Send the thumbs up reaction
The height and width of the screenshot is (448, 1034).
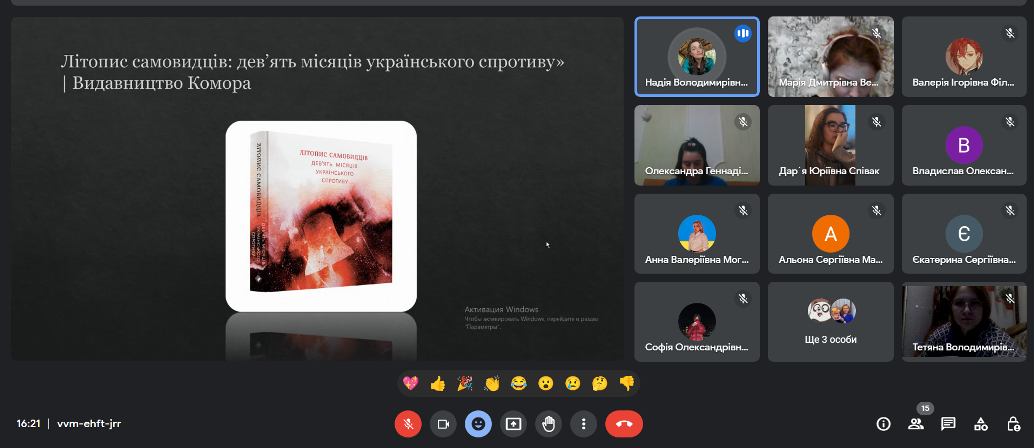point(437,383)
